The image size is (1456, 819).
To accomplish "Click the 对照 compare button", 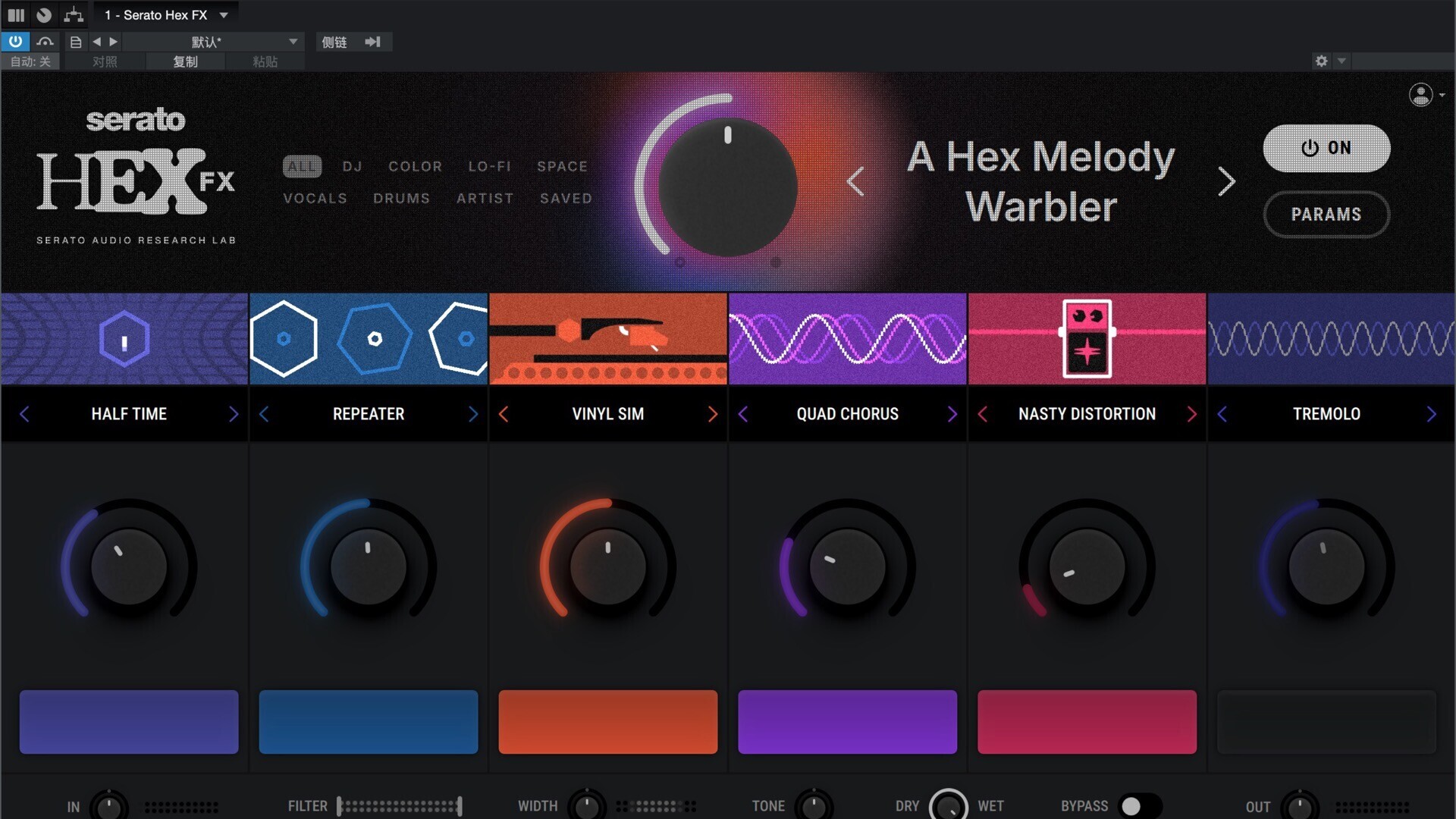I will click(x=105, y=61).
